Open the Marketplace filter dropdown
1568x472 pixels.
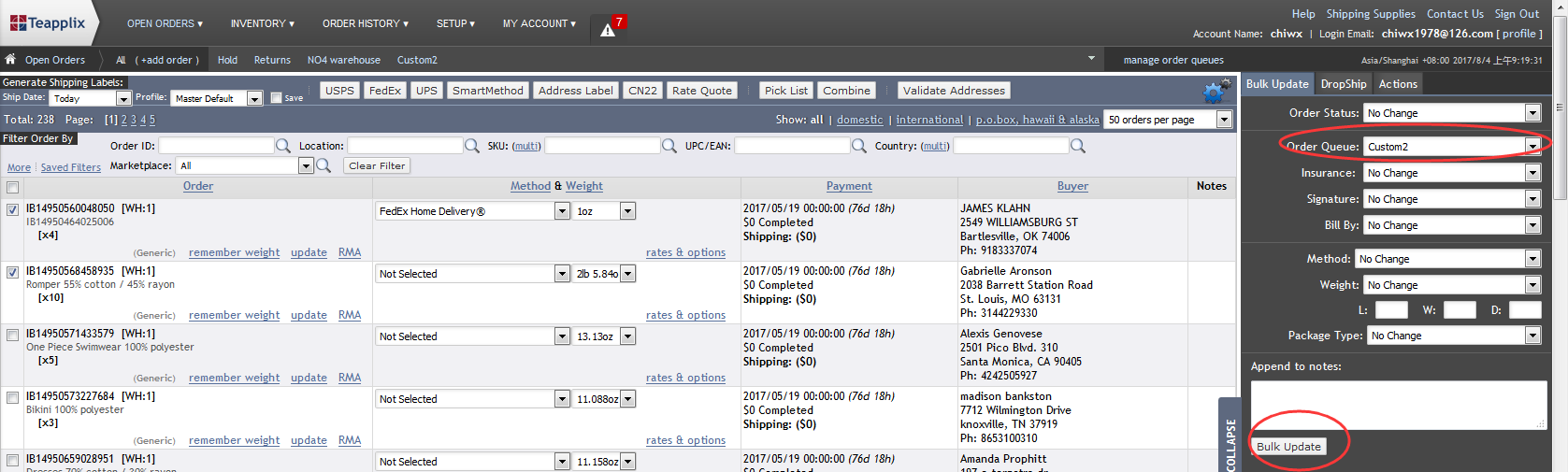pyautogui.click(x=245, y=165)
